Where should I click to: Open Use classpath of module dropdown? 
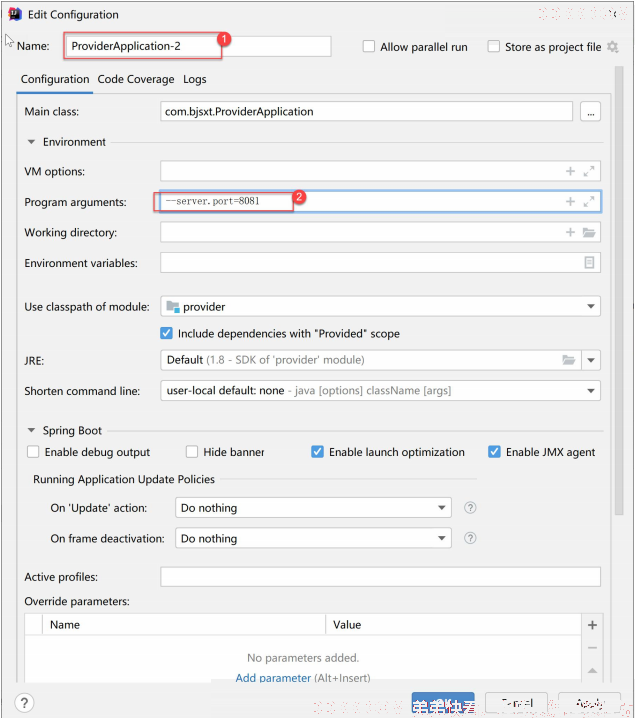tap(380, 306)
